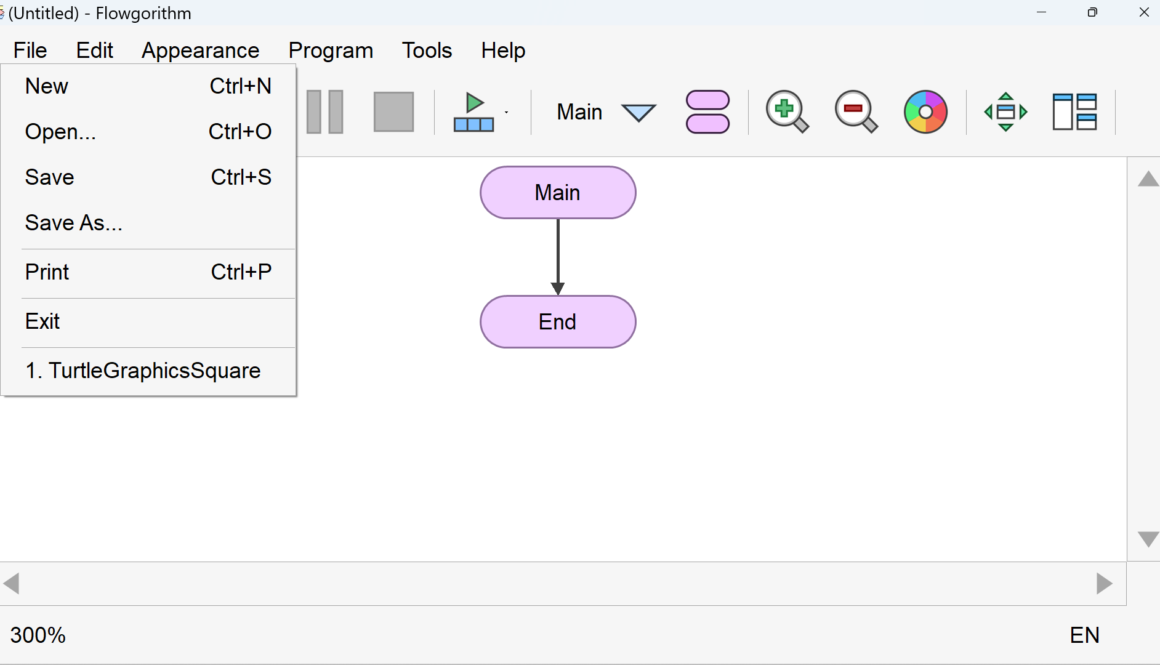The image size is (1160, 665).
Task: Open the chart color scheme color wheel icon
Action: (x=925, y=112)
